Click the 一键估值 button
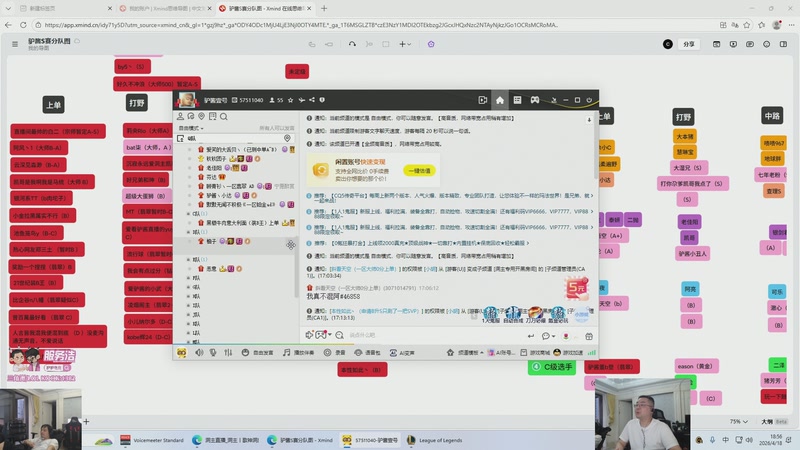Viewport: 800px width, 450px height. 419,171
